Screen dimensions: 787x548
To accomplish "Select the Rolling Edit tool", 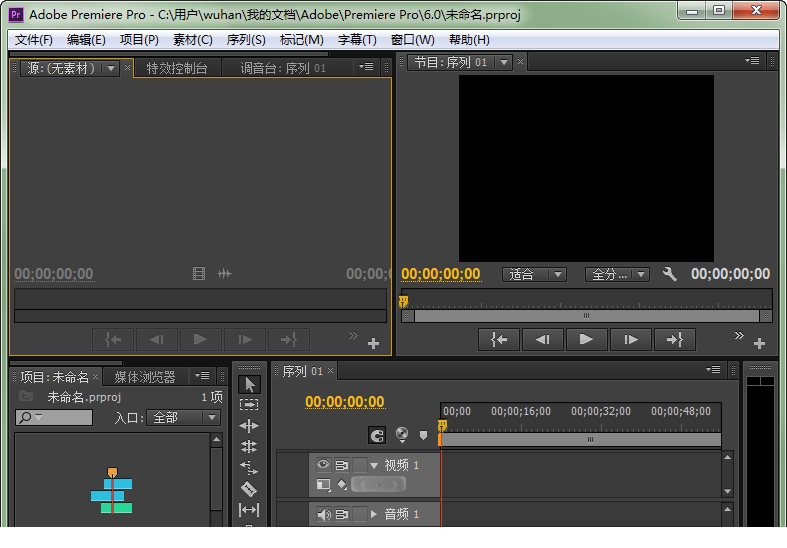I will click(x=249, y=447).
